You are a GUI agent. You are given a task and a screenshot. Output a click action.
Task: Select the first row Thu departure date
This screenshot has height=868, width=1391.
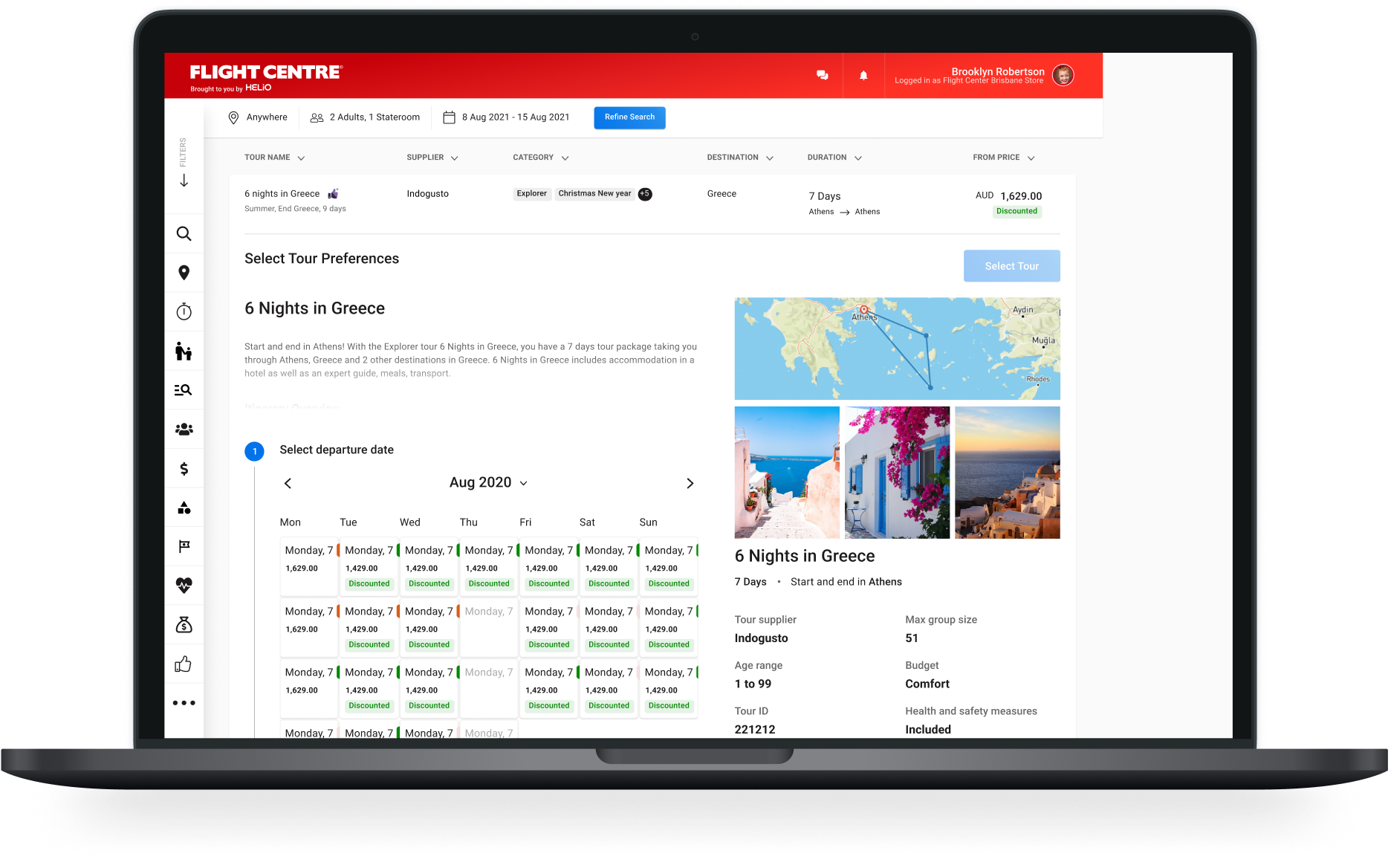coord(488,567)
